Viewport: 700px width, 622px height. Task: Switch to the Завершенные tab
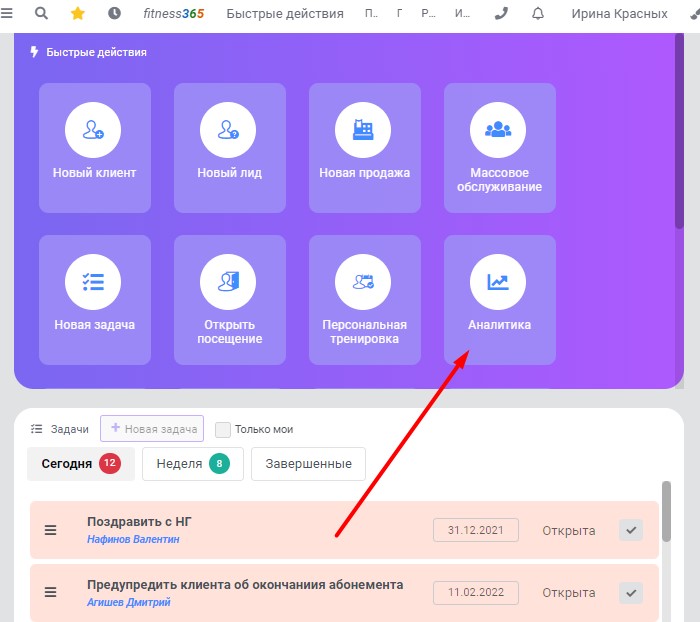(308, 464)
